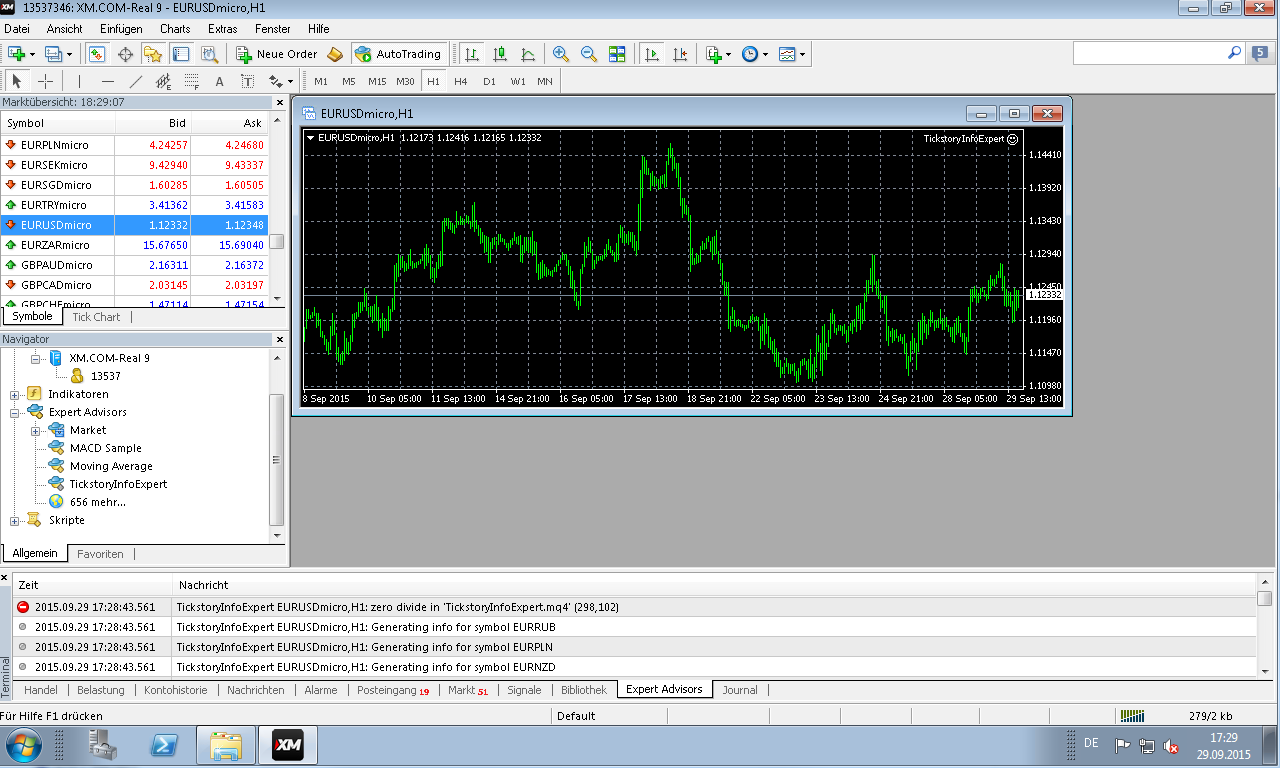Switch chart to candlestick type
Screen dimensions: 1280x768
point(499,54)
